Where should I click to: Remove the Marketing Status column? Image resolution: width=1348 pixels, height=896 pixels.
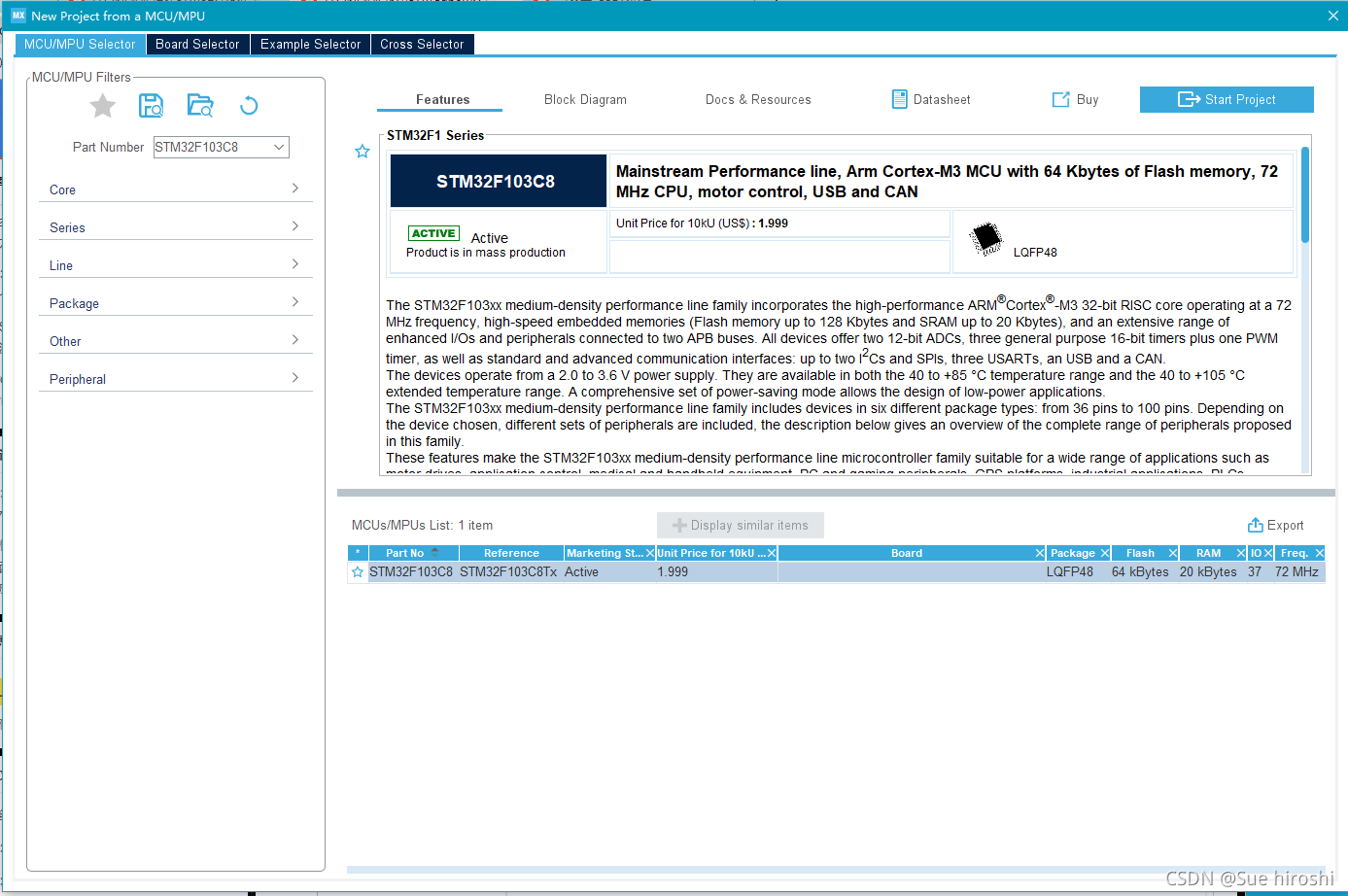pyautogui.click(x=650, y=553)
